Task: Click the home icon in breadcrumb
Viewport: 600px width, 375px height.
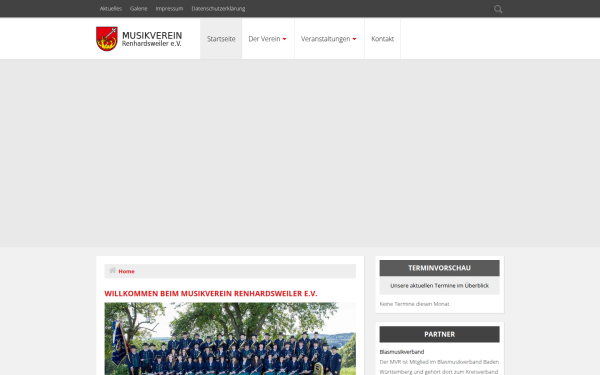Action: (112, 271)
